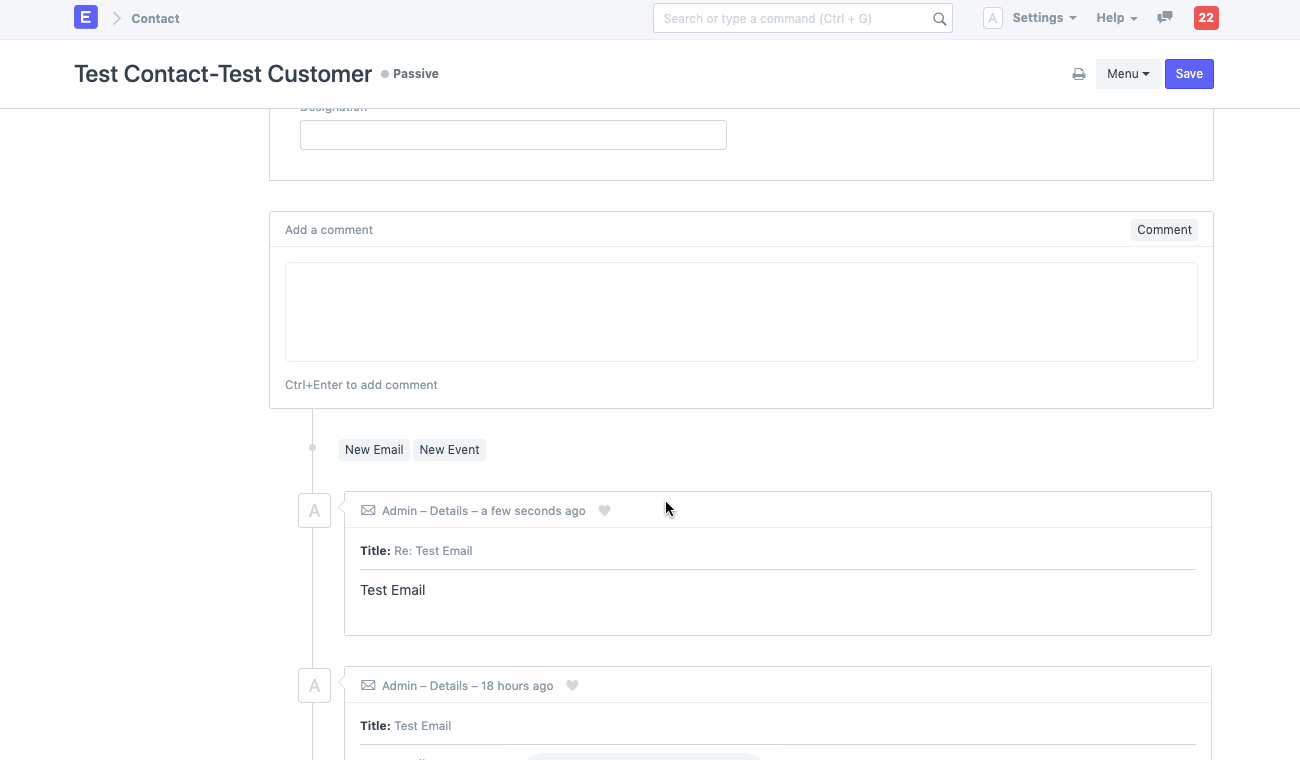Open the Contact breadcrumb
The width and height of the screenshot is (1300, 760).
pyautogui.click(x=155, y=18)
